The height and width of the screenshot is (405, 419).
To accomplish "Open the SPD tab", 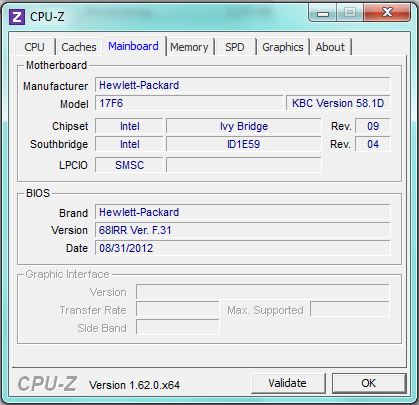I will pos(235,47).
